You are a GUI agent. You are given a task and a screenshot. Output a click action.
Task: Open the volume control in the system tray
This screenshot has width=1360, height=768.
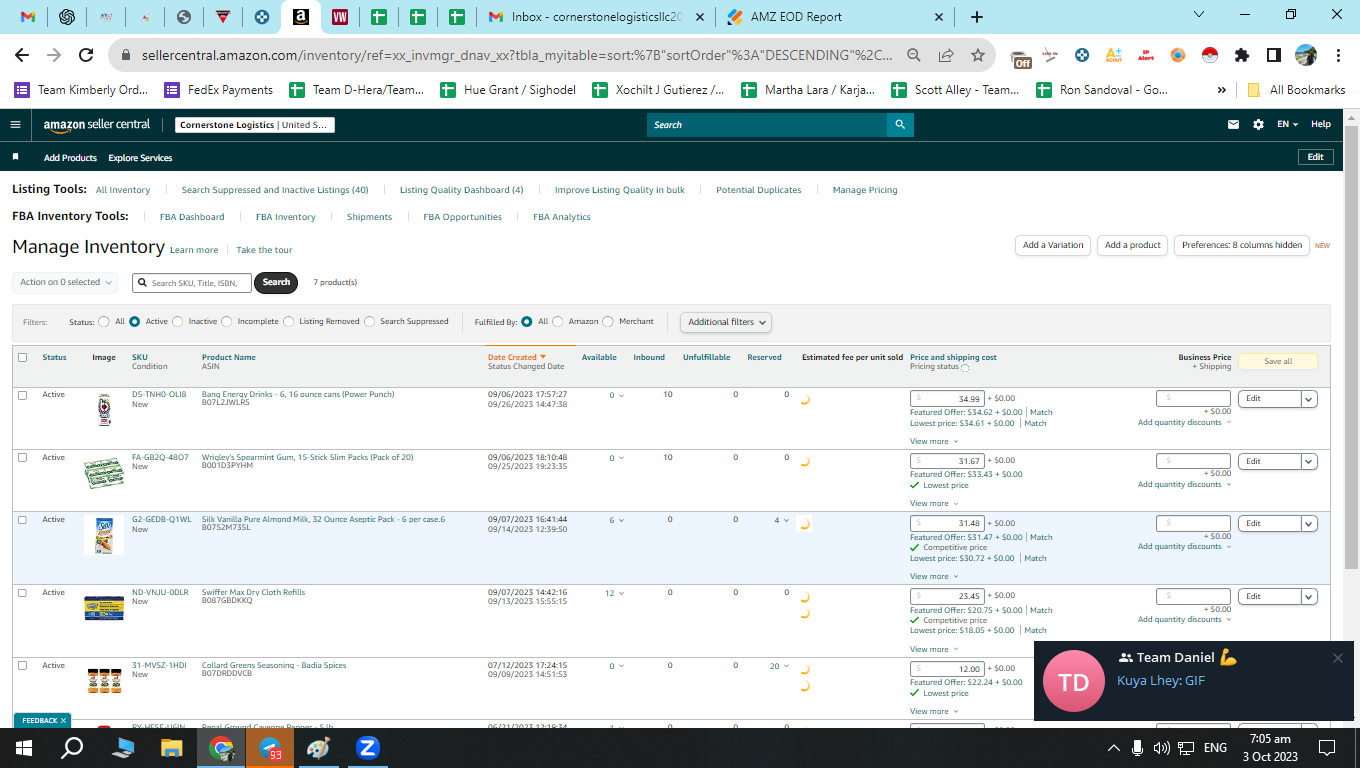click(x=1161, y=748)
